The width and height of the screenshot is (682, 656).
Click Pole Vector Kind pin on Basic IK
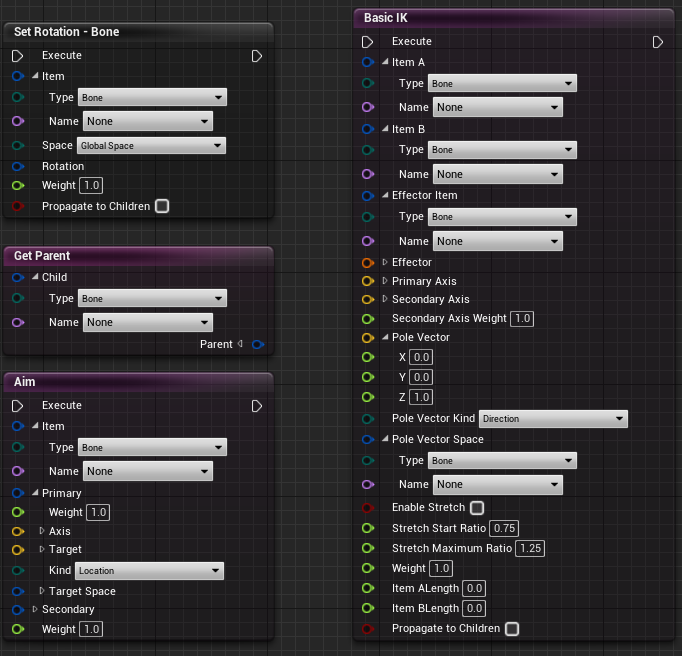368,418
